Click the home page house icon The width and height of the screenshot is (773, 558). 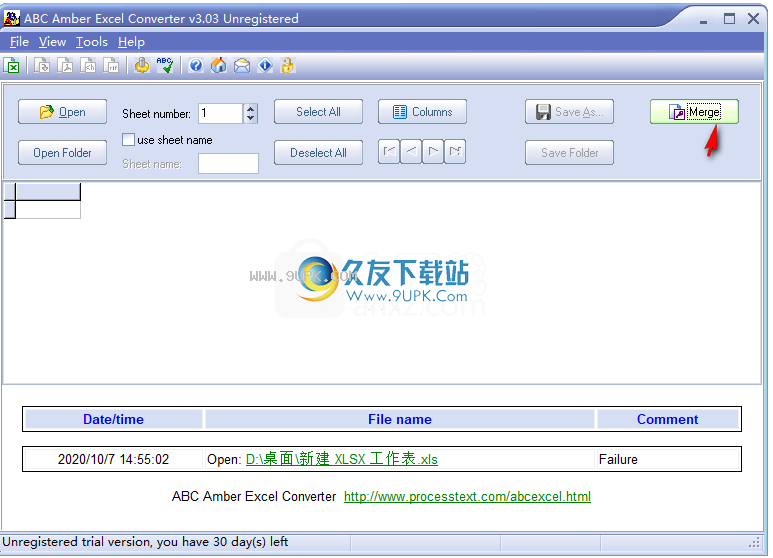point(219,65)
